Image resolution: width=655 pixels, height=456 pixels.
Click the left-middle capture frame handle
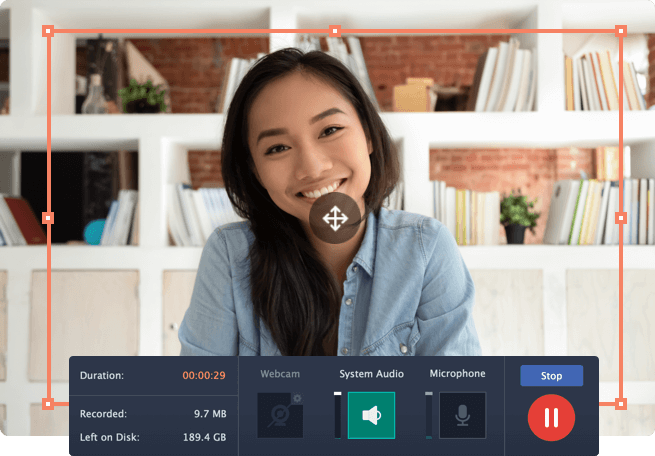48,218
